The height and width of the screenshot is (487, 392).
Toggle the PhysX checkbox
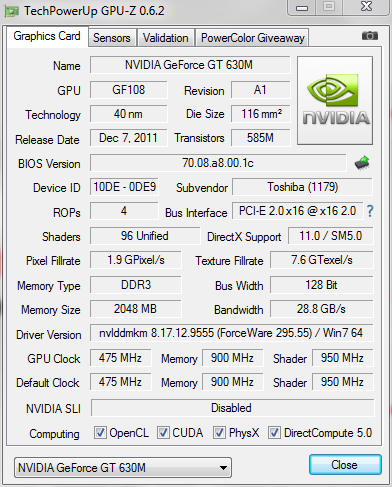[x=219, y=433]
